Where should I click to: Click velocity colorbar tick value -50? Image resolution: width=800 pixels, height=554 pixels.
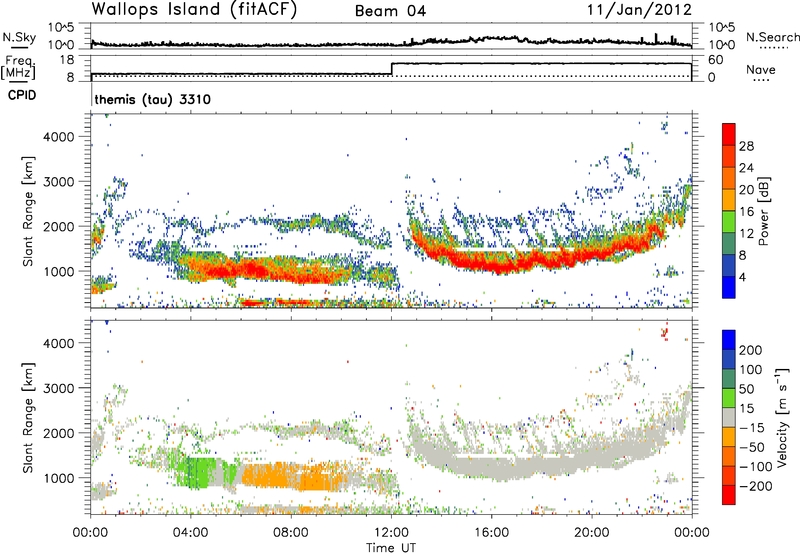click(752, 447)
